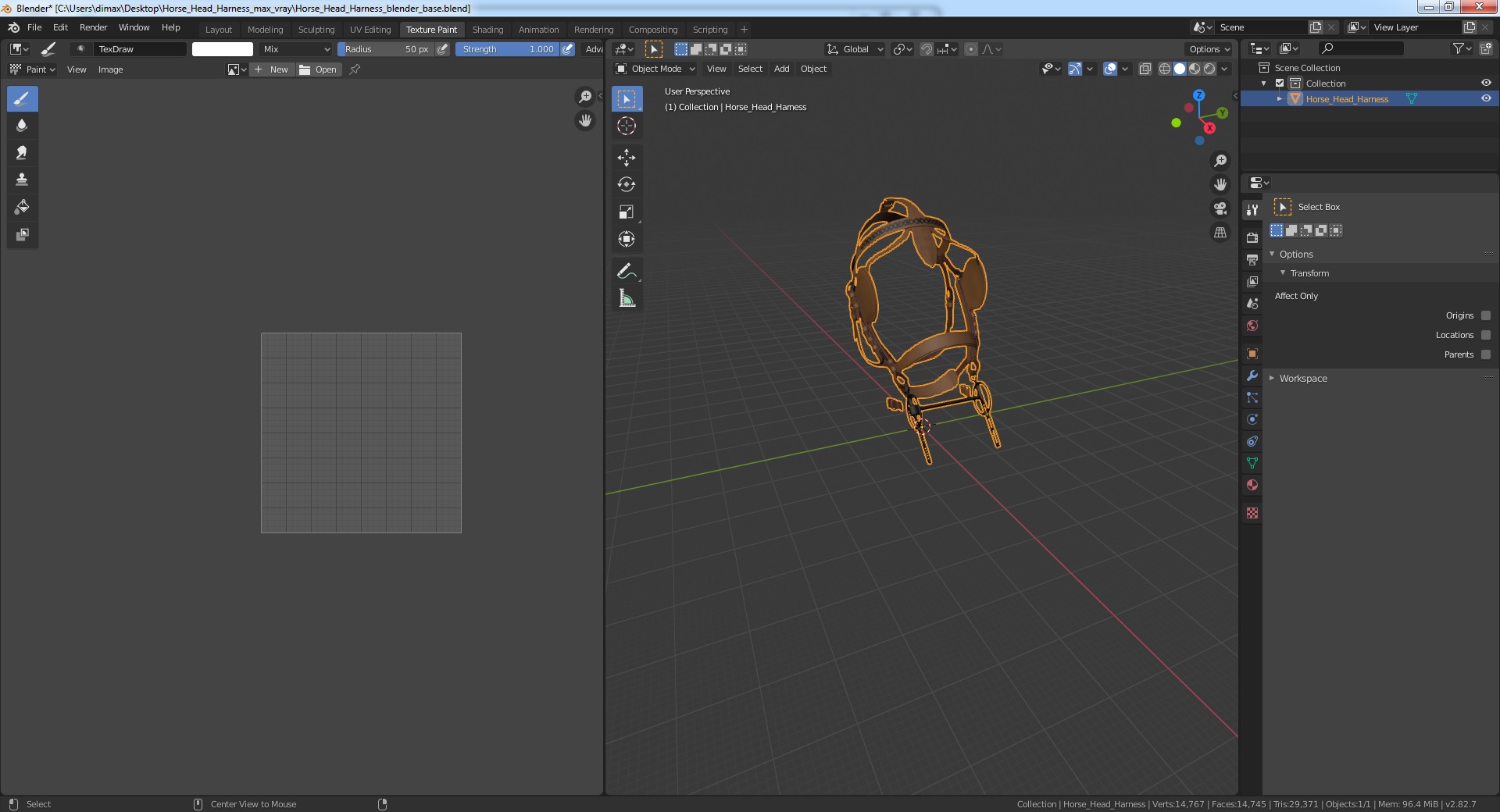Open the Object Mode dropdown

click(x=655, y=69)
